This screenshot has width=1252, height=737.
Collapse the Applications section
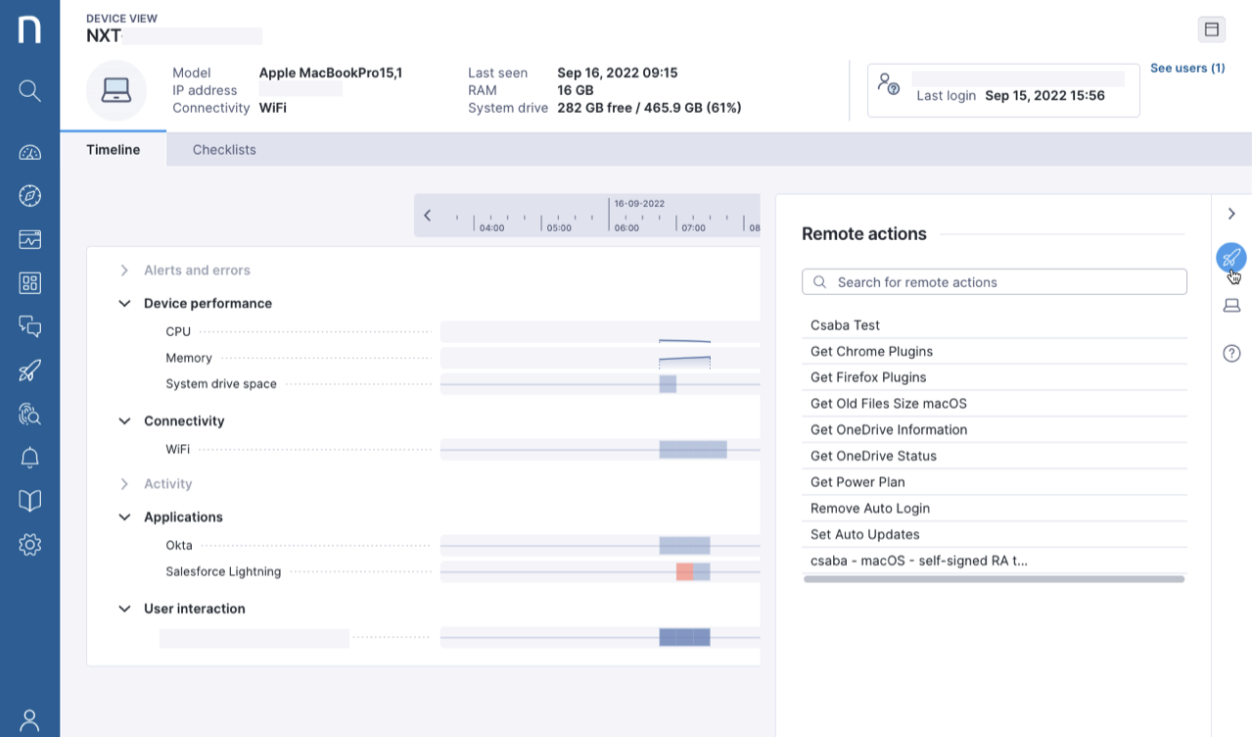[x=124, y=517]
